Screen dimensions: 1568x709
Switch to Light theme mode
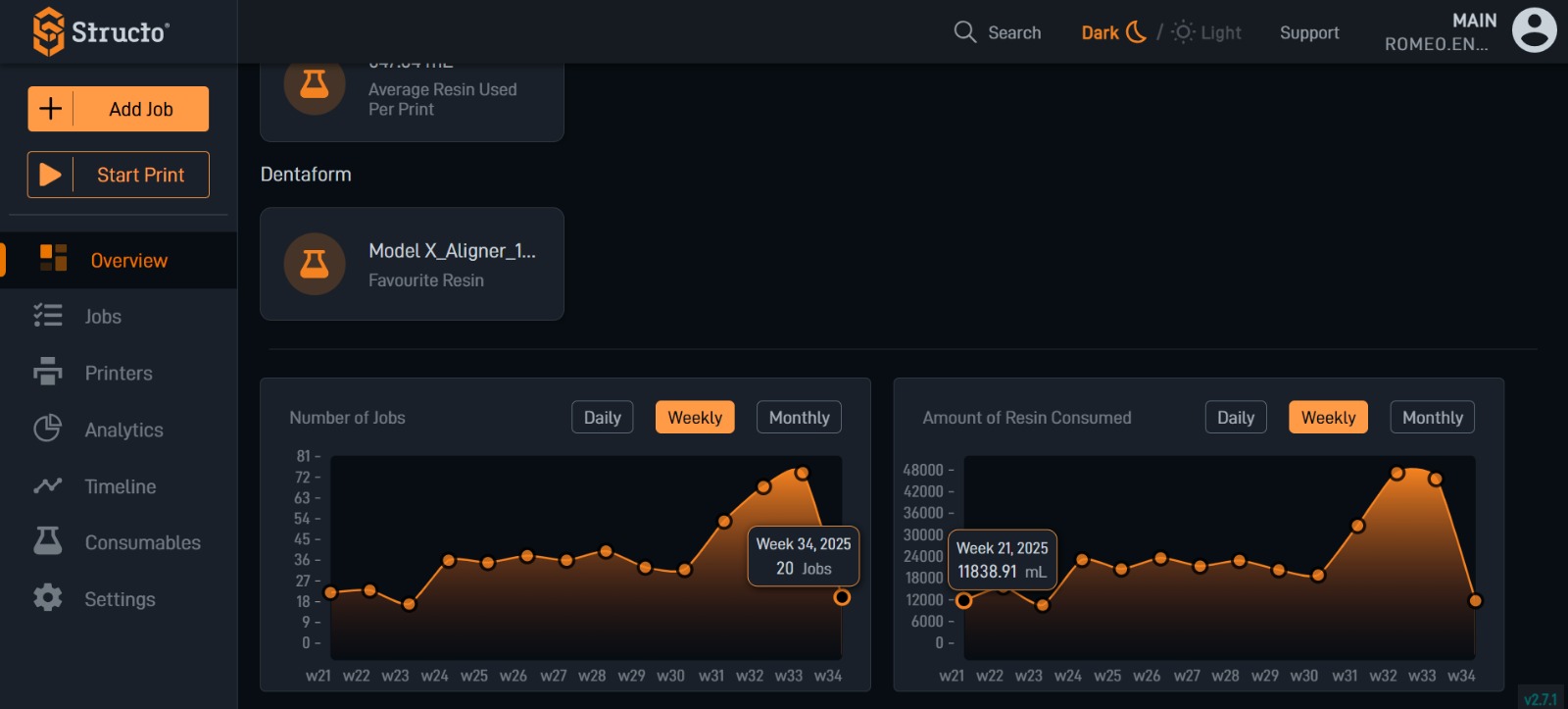coord(1207,32)
